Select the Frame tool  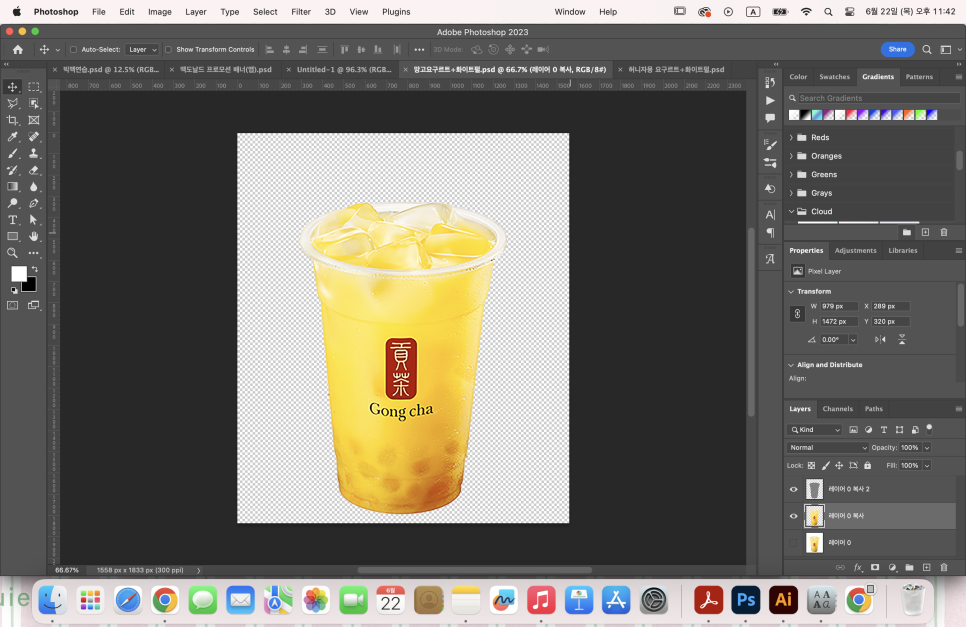(x=34, y=120)
